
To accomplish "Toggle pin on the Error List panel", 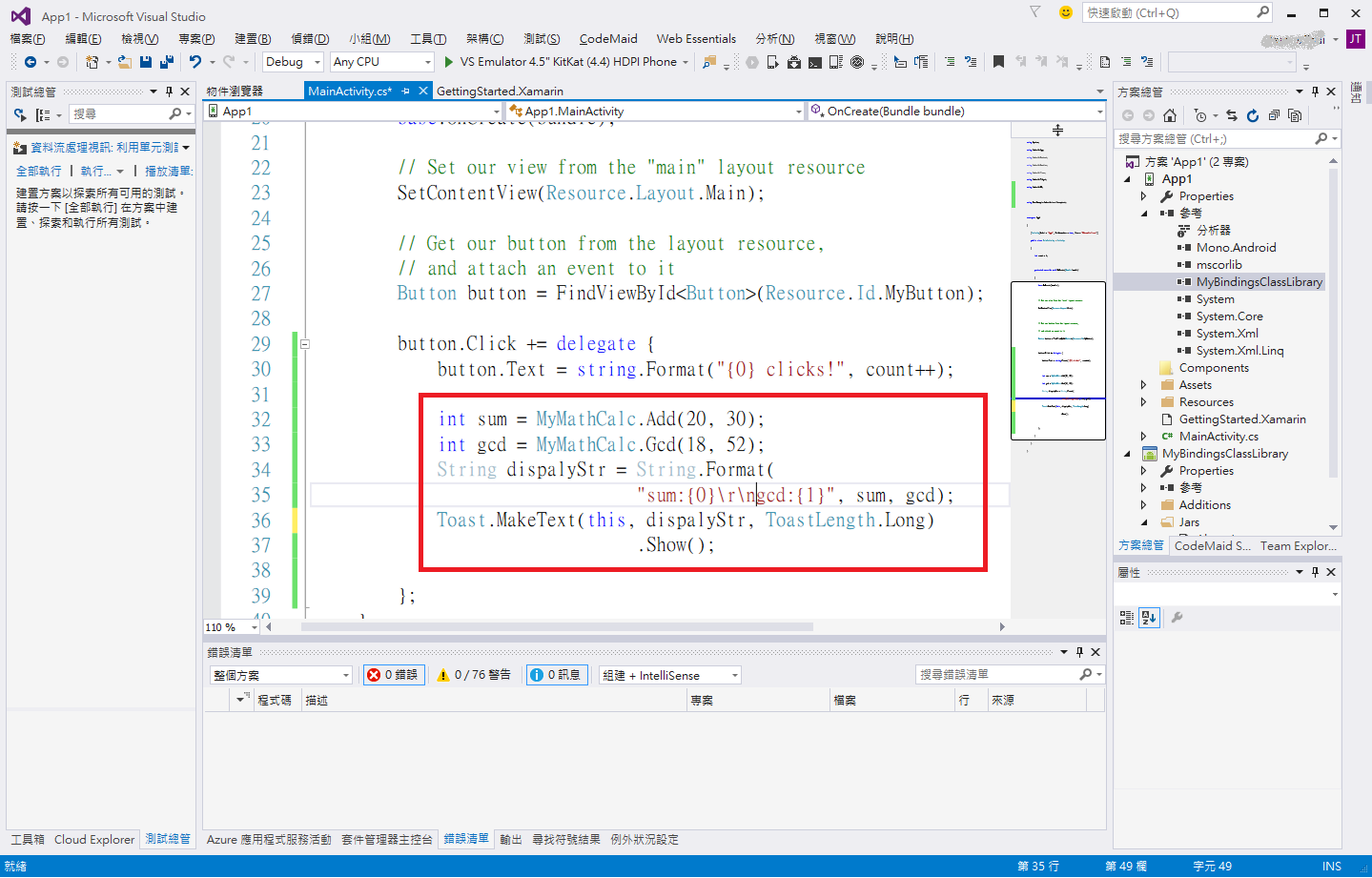I will coord(1079,652).
